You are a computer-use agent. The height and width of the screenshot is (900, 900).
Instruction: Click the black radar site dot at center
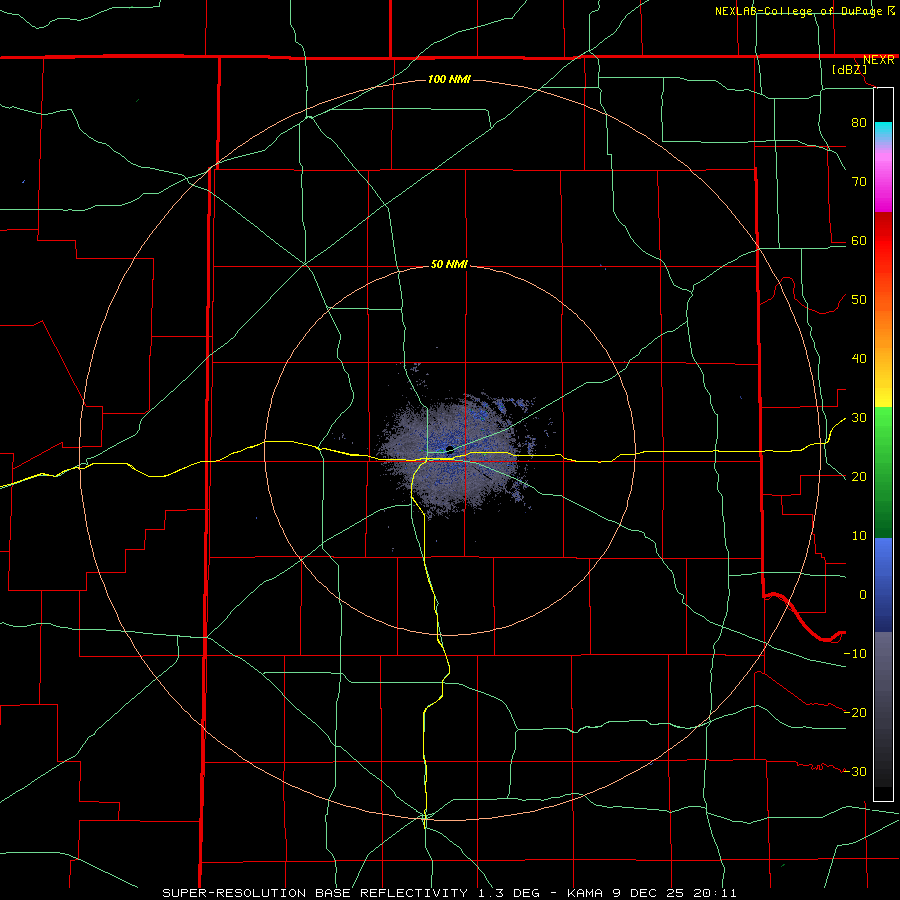[x=450, y=449]
